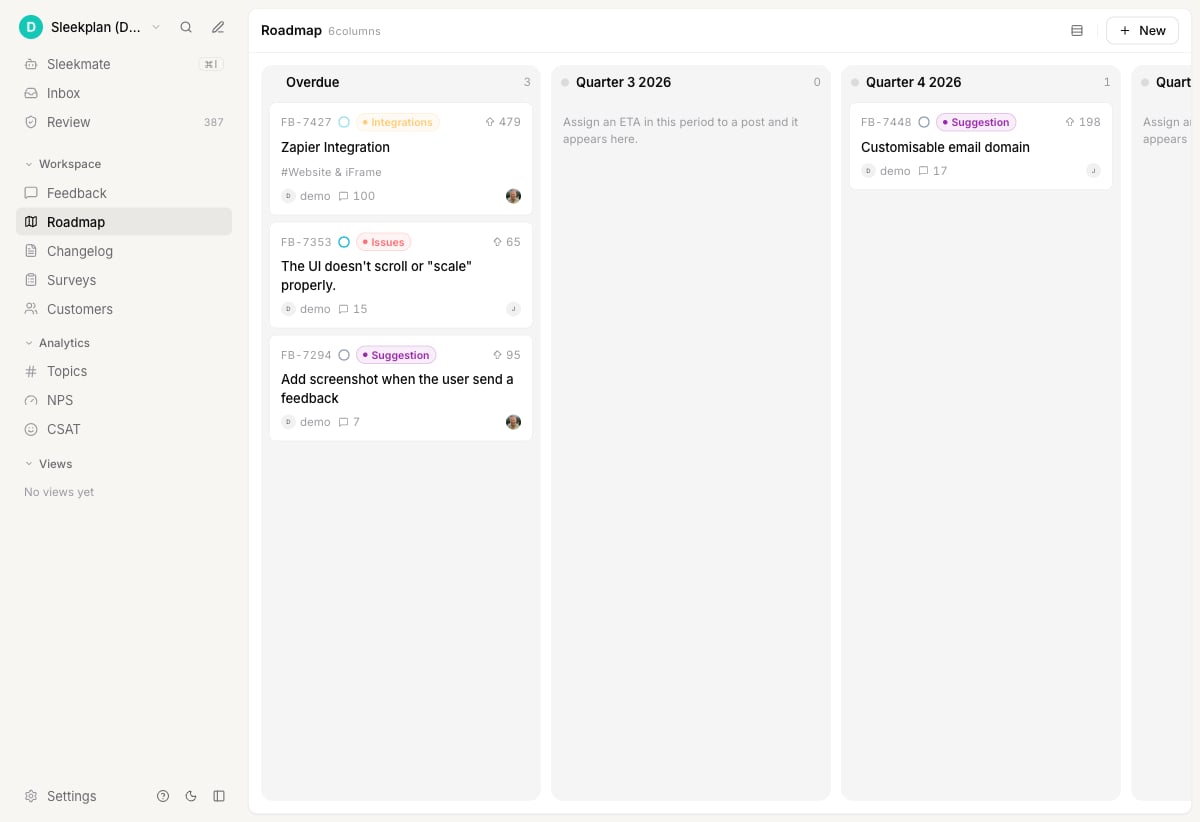This screenshot has height=822, width=1200.
Task: Click the compose new post pencil icon
Action: coord(218,28)
